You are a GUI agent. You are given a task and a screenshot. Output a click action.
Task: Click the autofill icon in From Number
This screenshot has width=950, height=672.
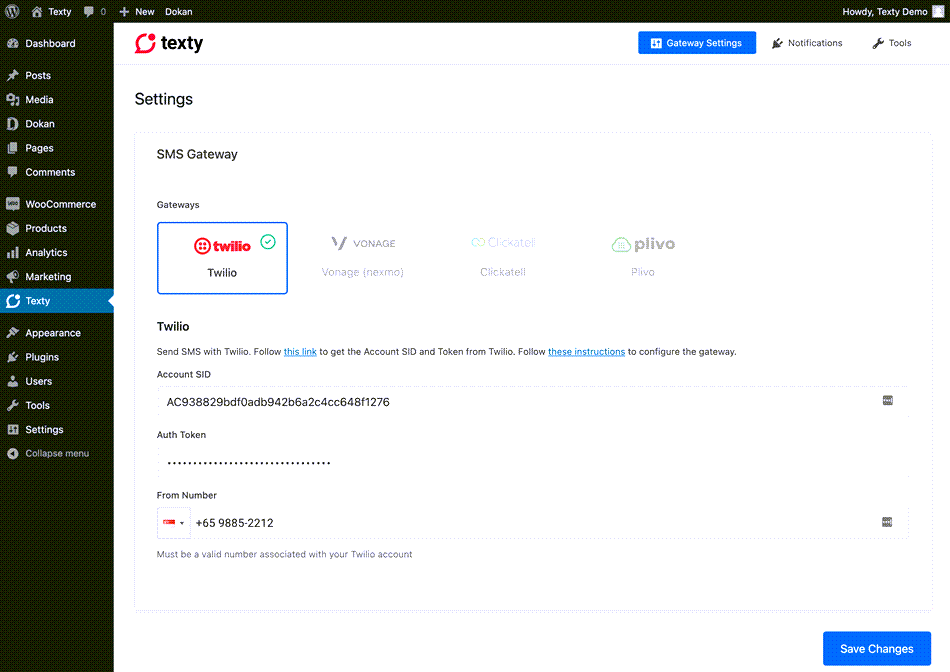point(887,522)
